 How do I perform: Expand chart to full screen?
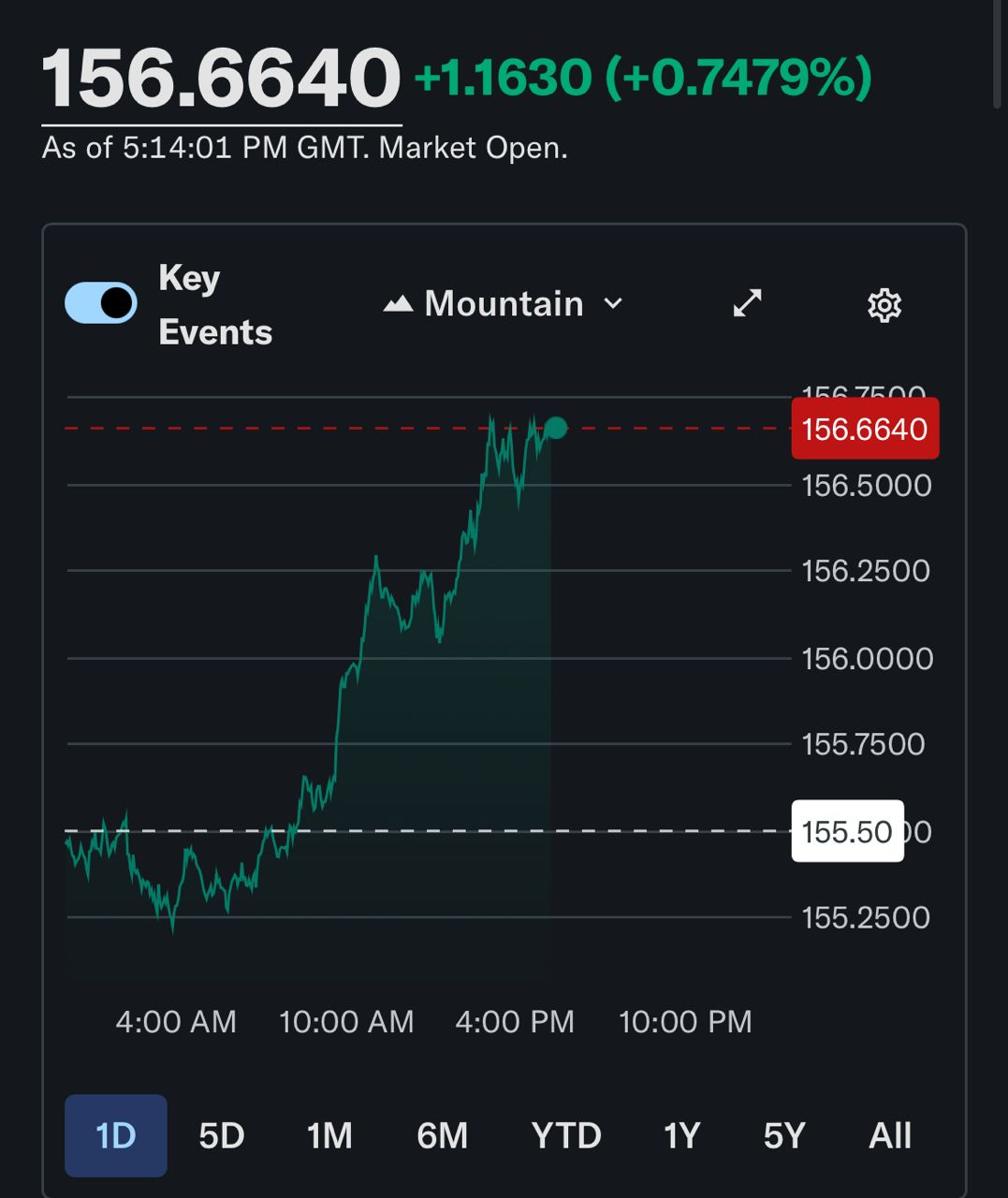[x=747, y=303]
